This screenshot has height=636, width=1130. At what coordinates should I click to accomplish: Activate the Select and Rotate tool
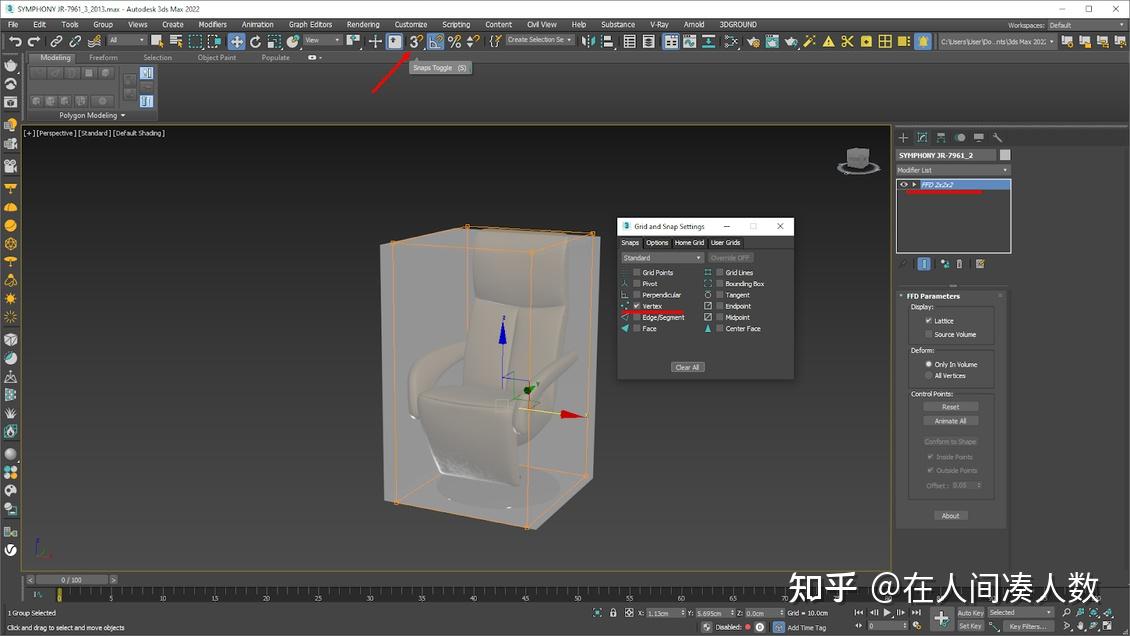click(256, 42)
